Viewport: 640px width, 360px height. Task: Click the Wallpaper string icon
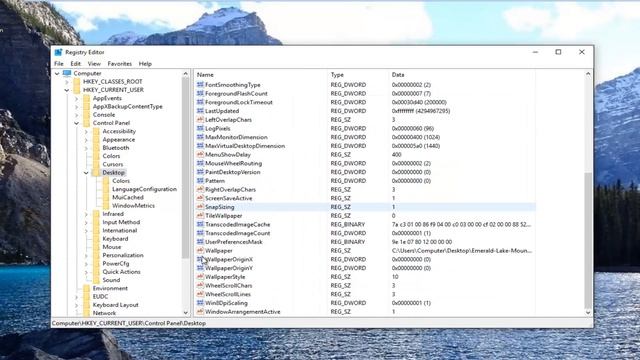200,251
